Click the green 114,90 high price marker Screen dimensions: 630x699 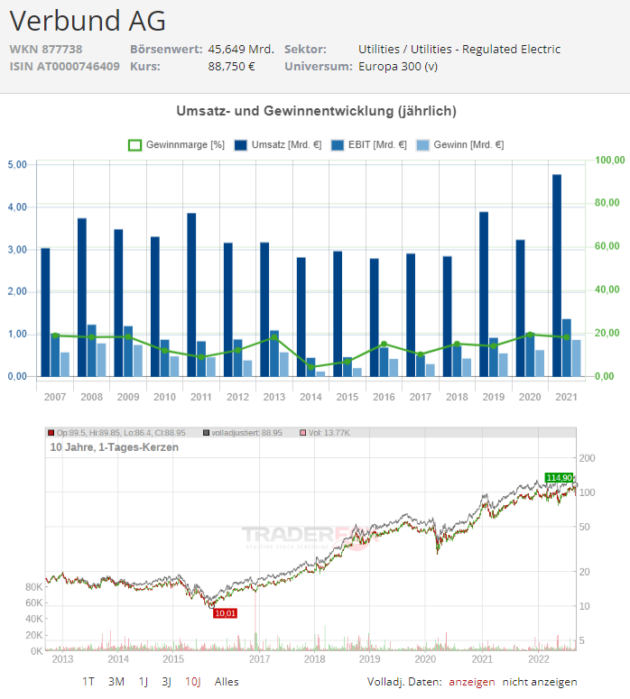click(559, 478)
